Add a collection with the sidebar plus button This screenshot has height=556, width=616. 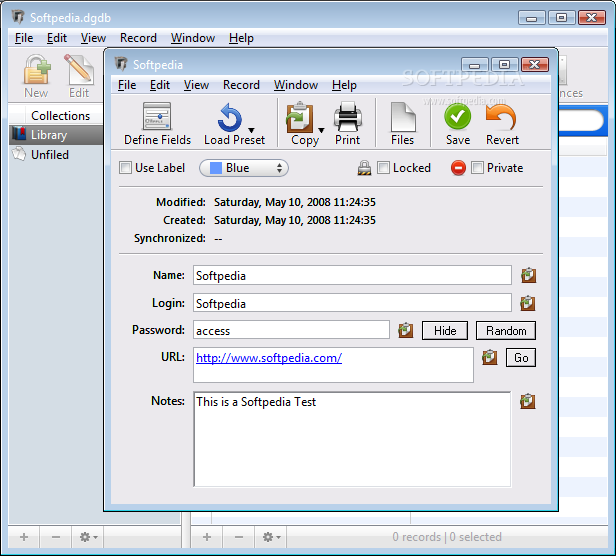[x=24, y=537]
